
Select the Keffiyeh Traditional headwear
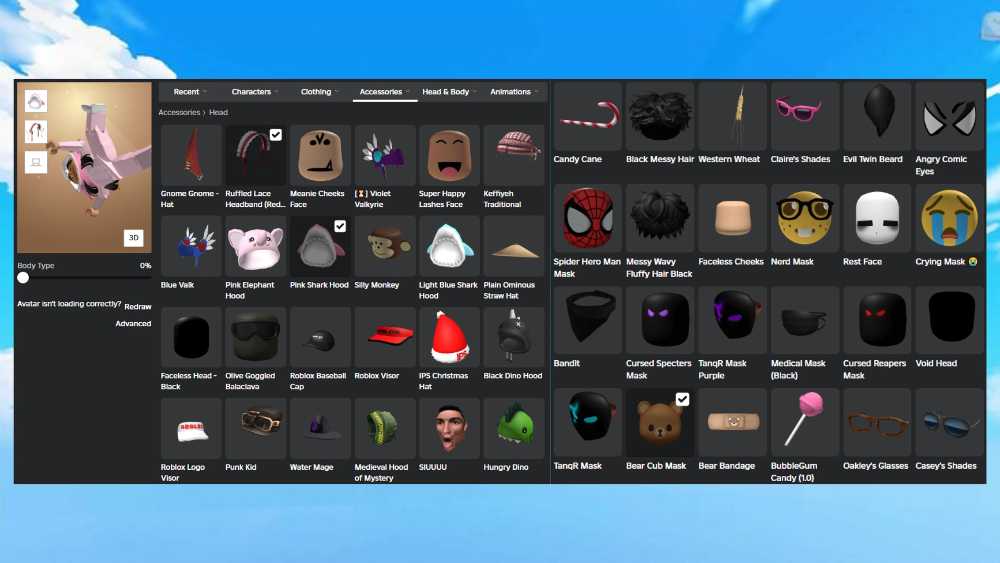[x=513, y=155]
